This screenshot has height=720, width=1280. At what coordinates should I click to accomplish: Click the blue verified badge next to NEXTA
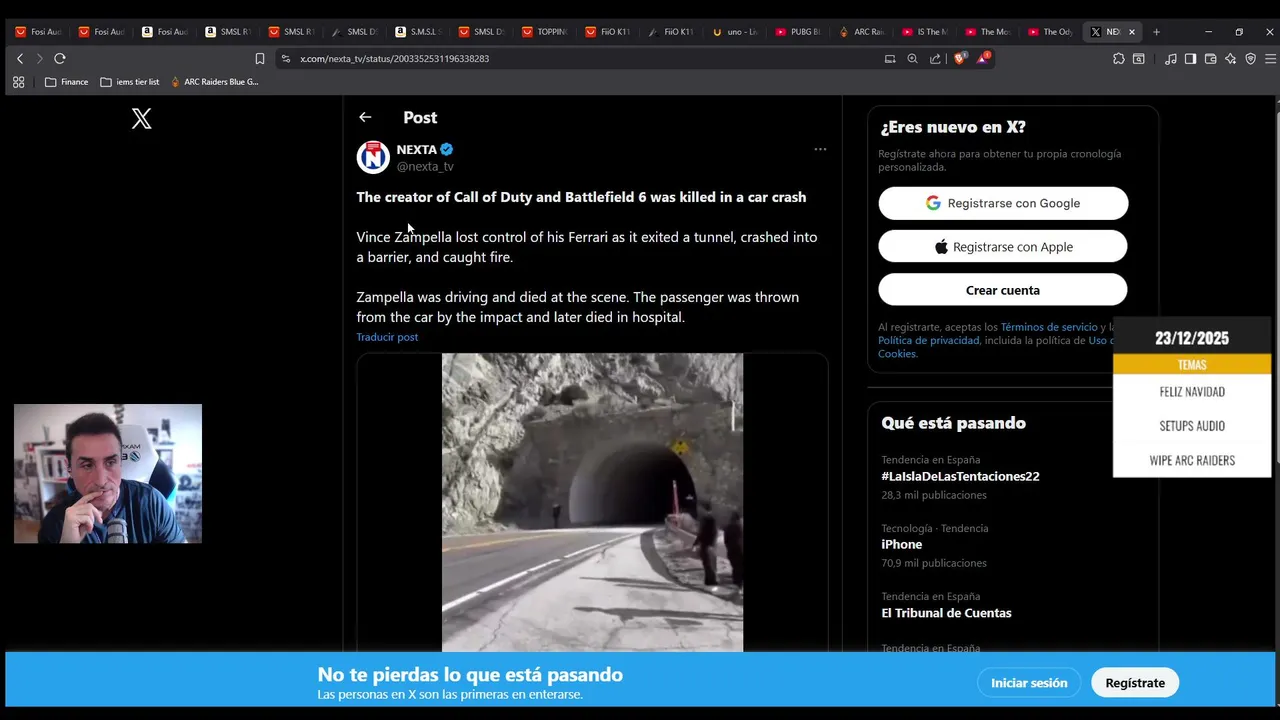447,149
